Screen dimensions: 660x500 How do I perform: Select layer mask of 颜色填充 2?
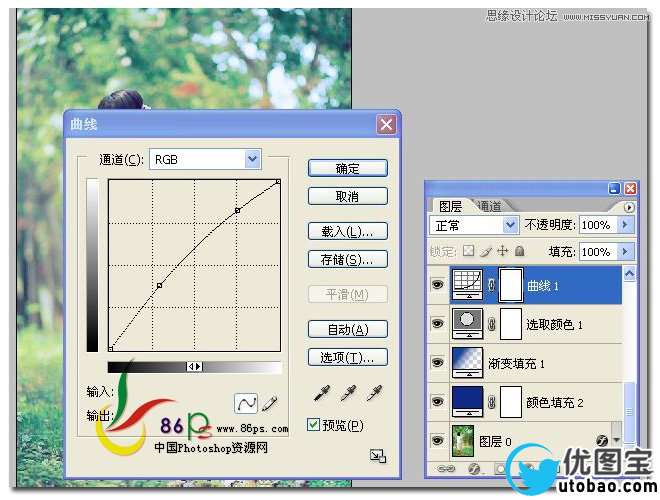click(x=511, y=402)
